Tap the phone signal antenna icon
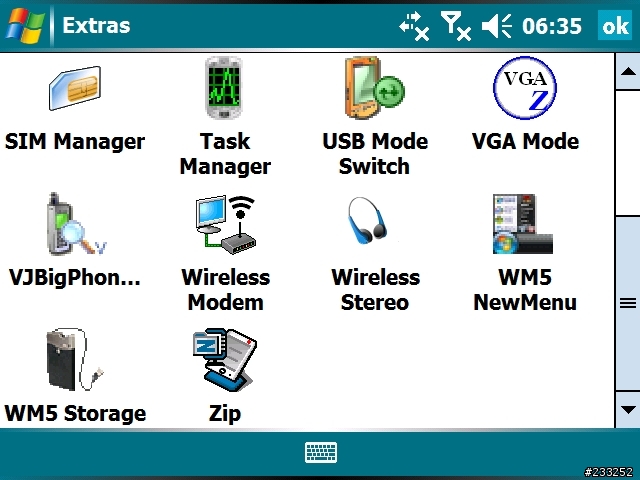640x480 pixels. point(456,26)
